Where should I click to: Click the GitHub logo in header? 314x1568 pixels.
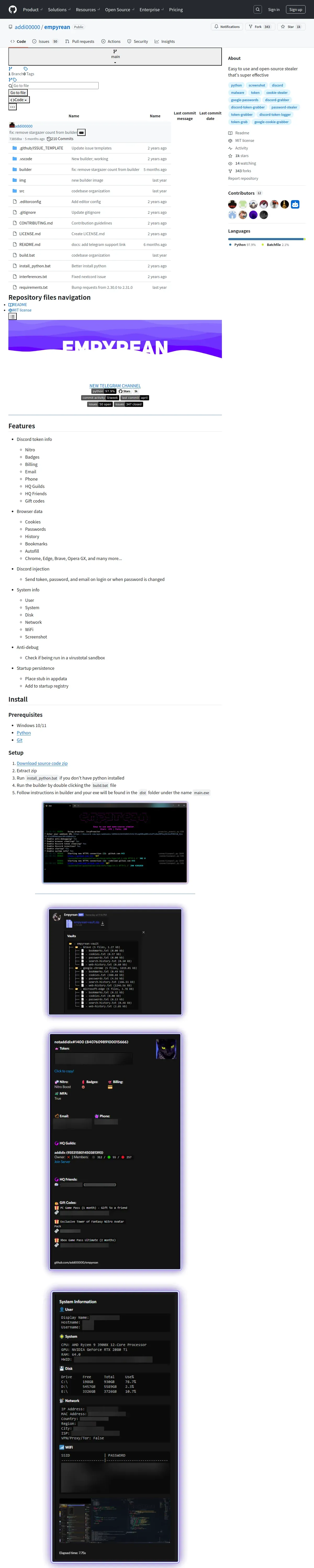coord(13,10)
